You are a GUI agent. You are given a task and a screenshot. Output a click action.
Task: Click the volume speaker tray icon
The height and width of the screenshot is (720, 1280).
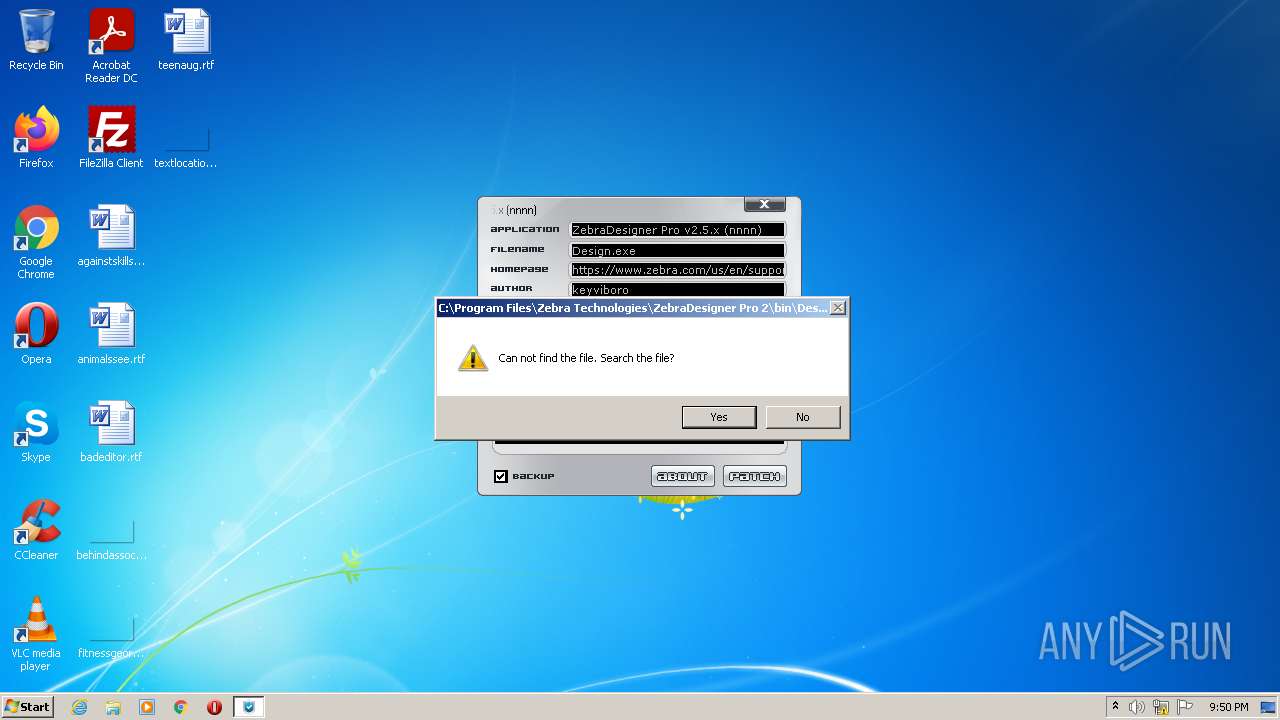[x=1137, y=707]
